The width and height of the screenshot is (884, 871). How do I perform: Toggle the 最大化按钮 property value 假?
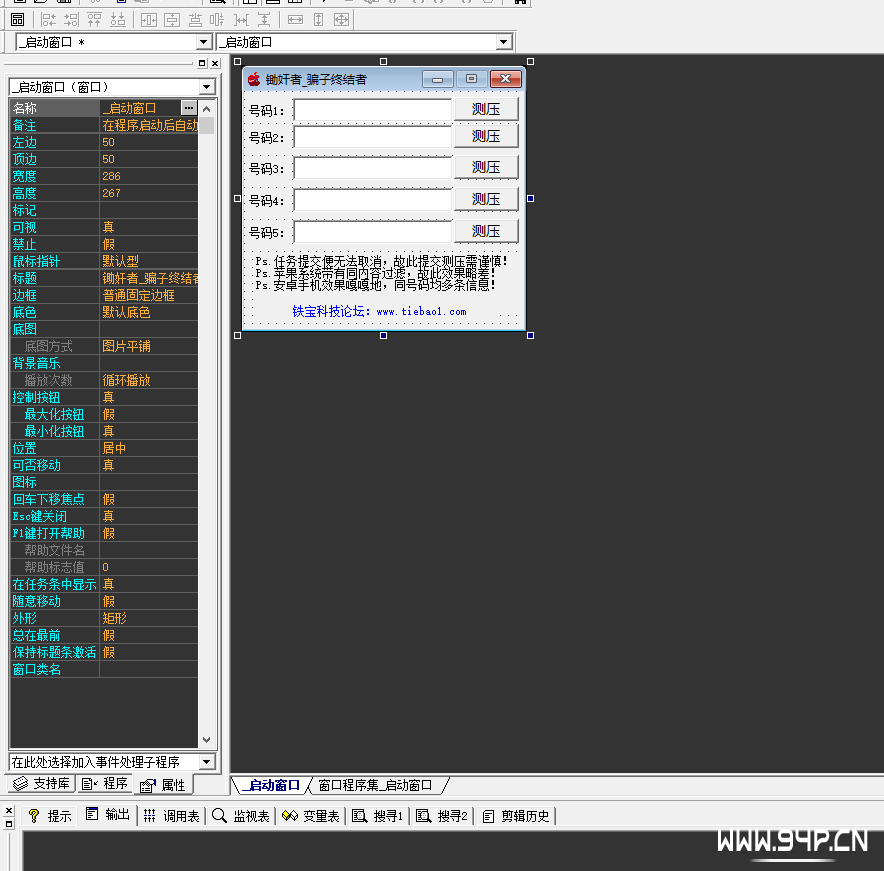[x=149, y=414]
